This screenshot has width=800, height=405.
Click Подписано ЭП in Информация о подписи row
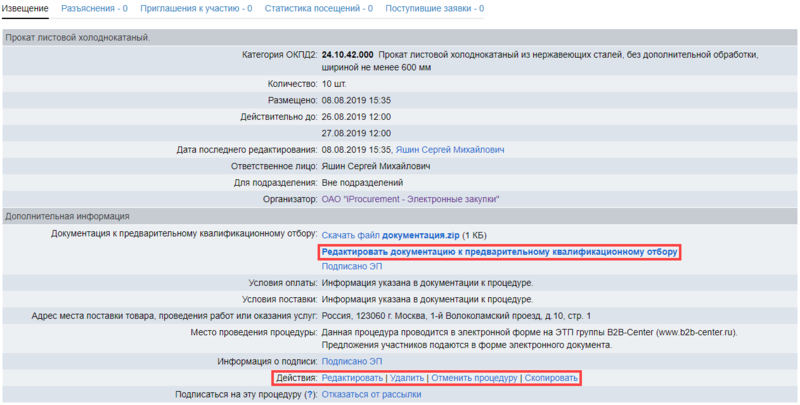click(x=352, y=361)
